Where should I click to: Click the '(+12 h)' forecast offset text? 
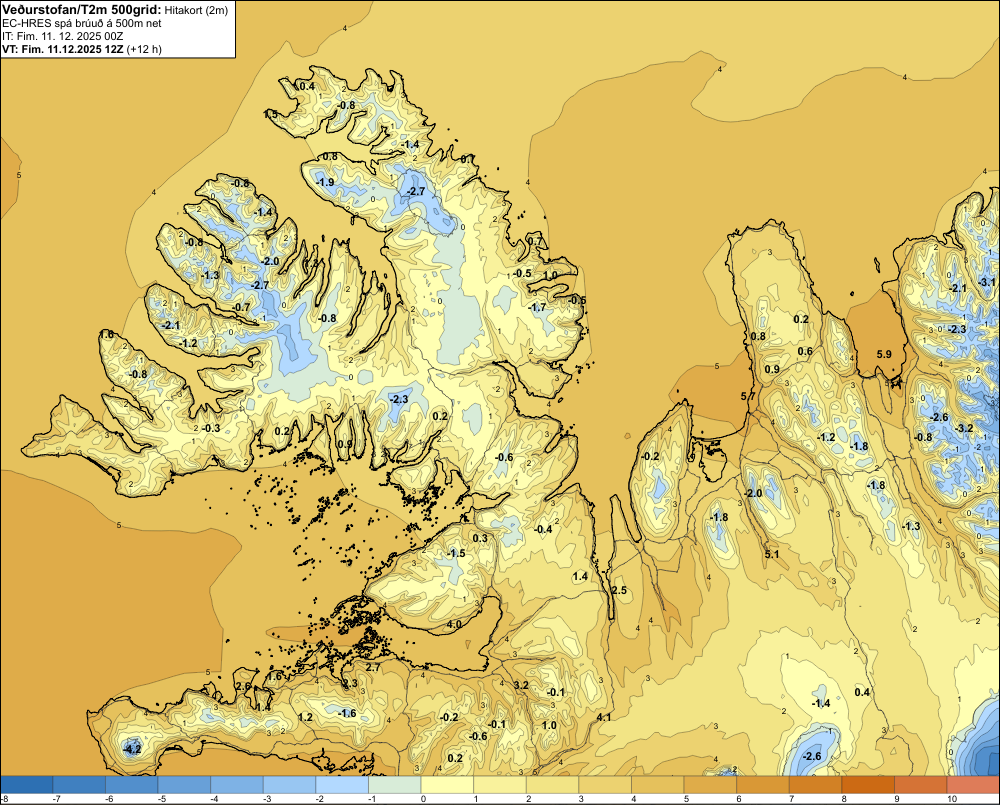[145, 49]
